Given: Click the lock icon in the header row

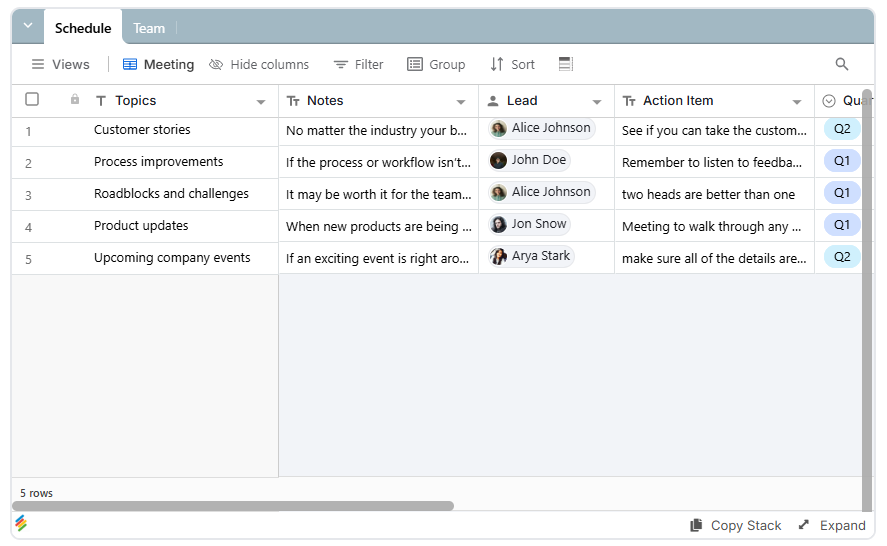Looking at the screenshot, I should (75, 100).
